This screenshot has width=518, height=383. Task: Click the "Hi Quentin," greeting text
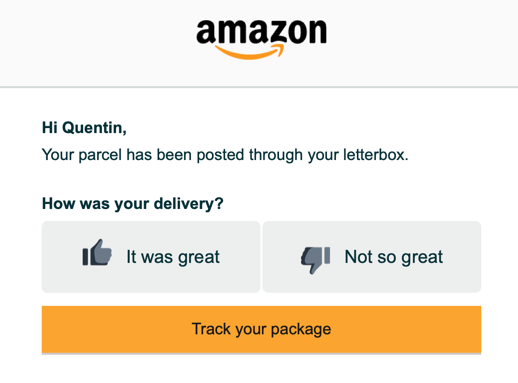pyautogui.click(x=84, y=128)
